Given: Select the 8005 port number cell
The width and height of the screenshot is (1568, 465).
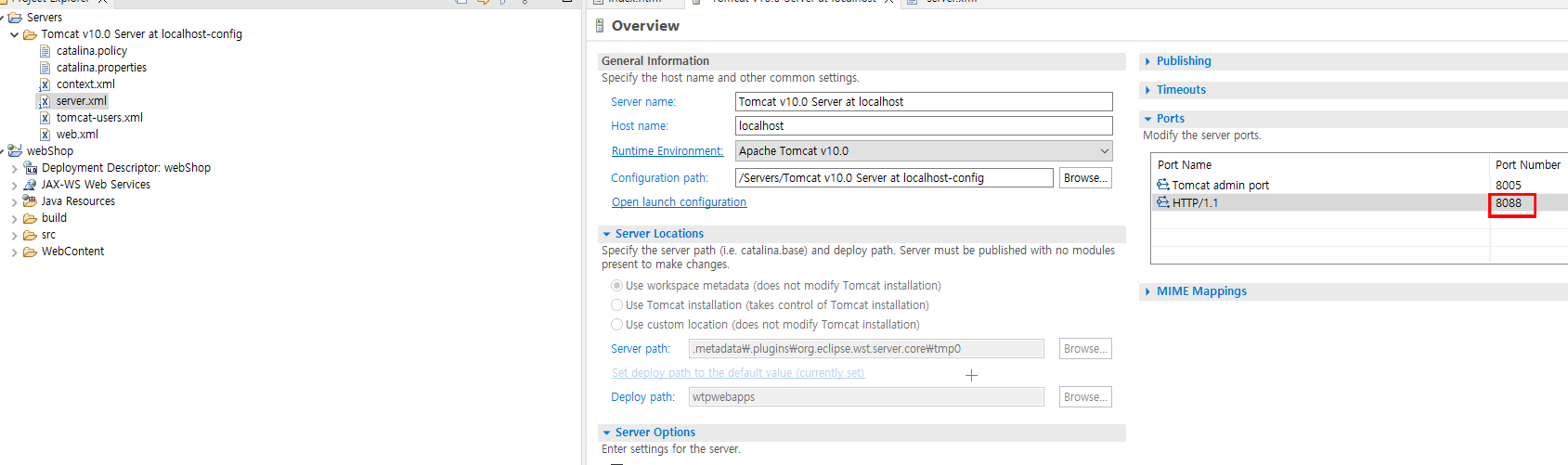Looking at the screenshot, I should [1508, 186].
